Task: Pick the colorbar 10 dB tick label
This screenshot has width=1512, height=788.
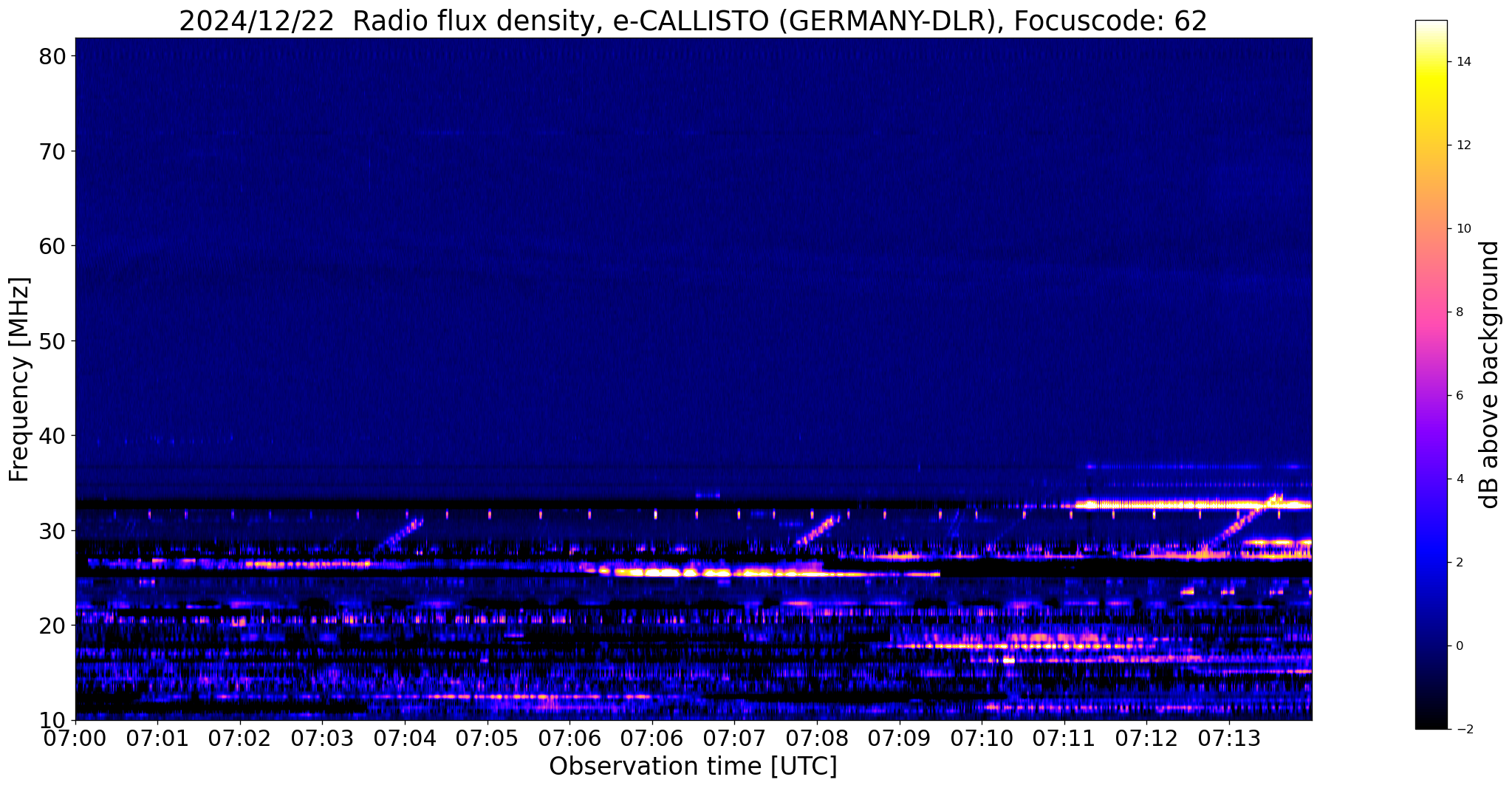Action: (1463, 229)
